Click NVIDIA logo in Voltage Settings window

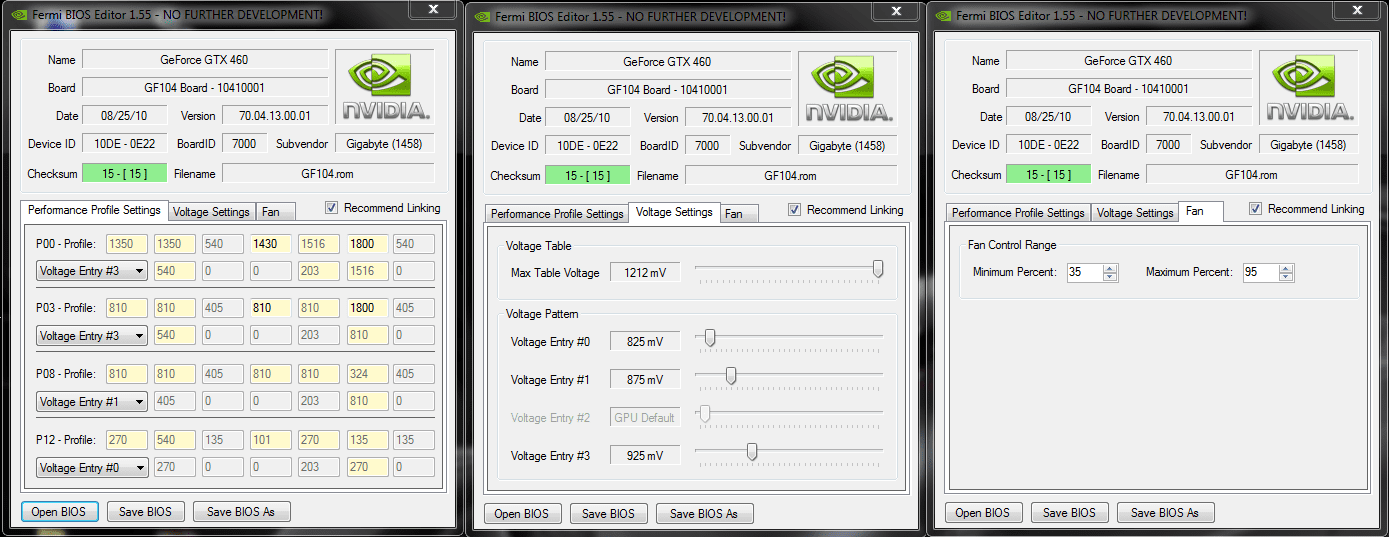[x=848, y=88]
